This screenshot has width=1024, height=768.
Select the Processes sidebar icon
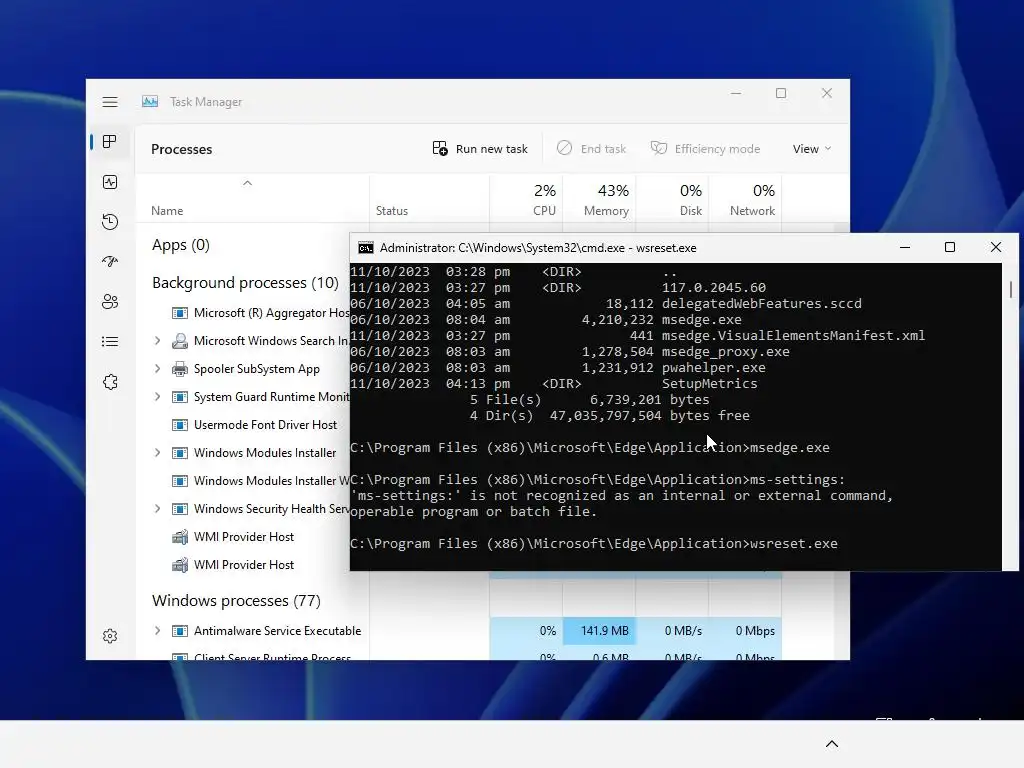(x=110, y=142)
